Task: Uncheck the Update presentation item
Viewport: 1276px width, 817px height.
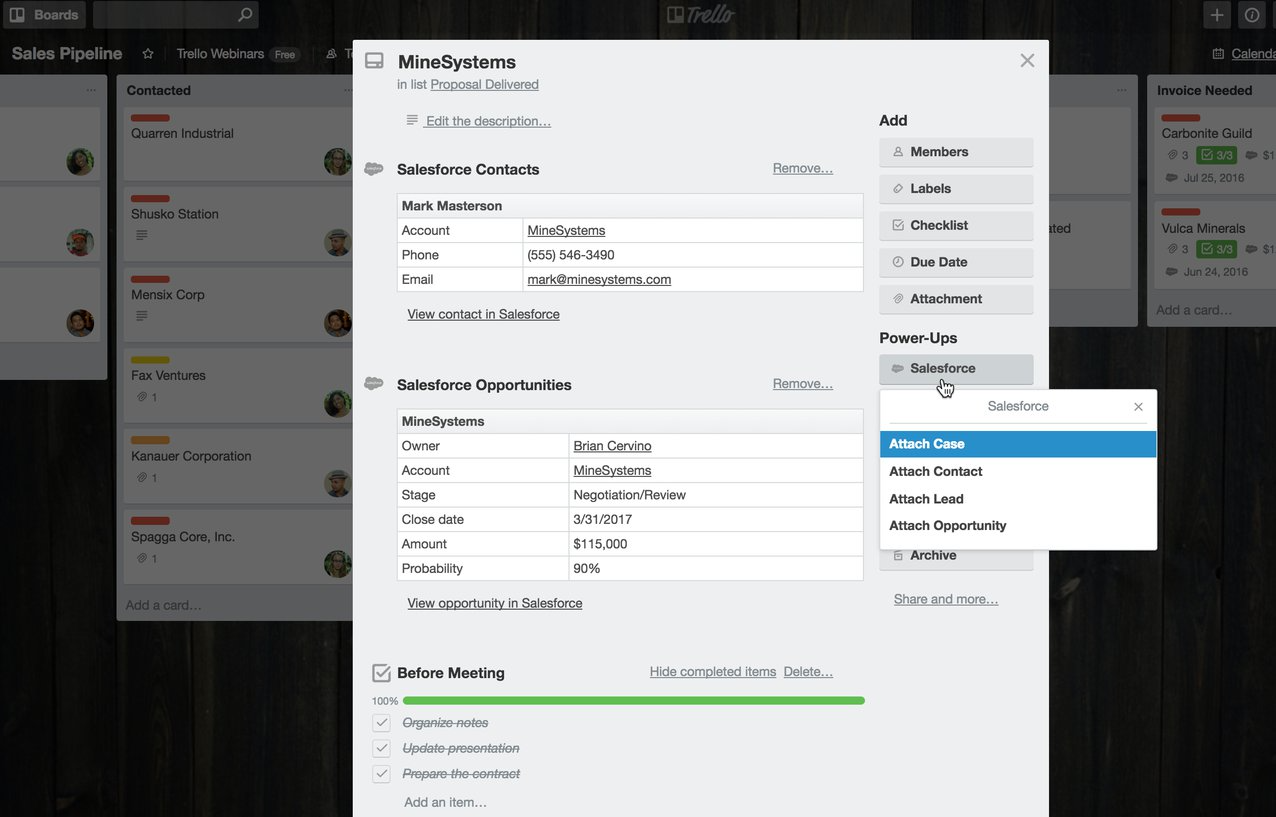Action: pos(381,748)
